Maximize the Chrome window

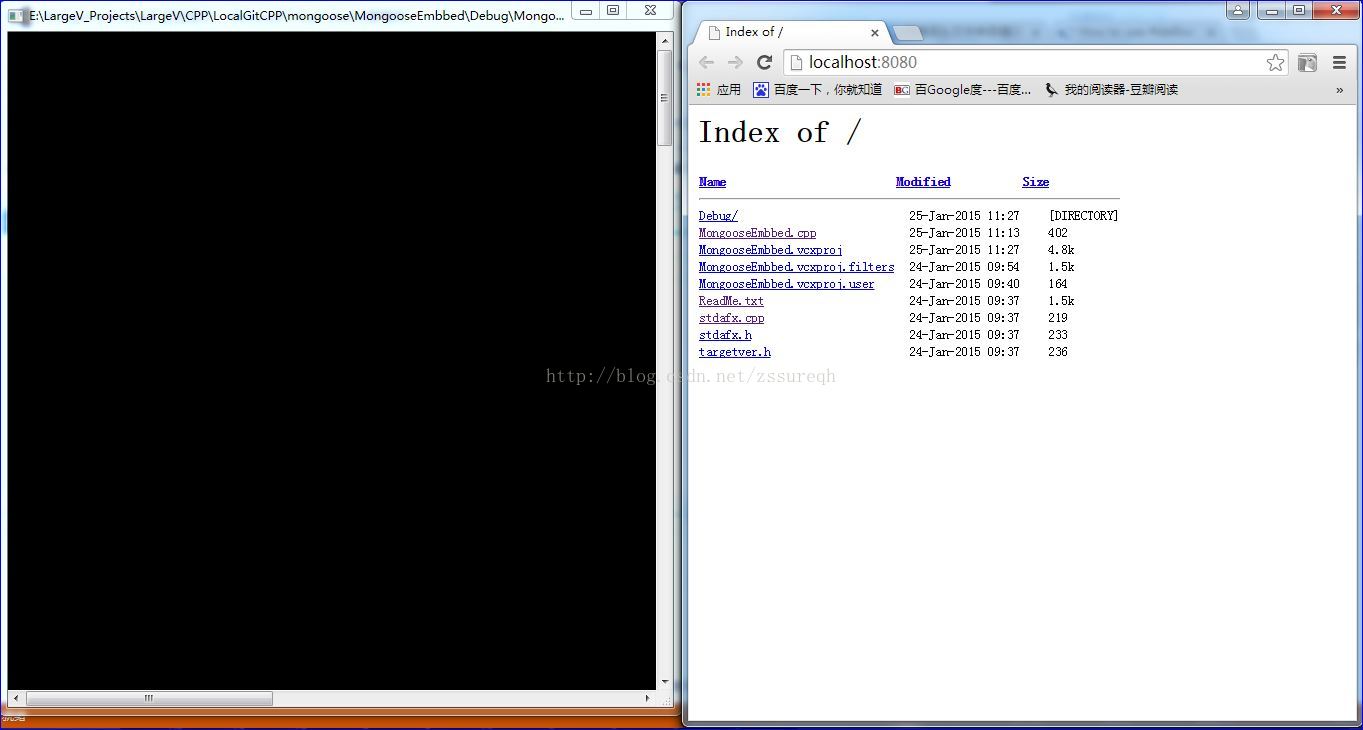click(1299, 11)
